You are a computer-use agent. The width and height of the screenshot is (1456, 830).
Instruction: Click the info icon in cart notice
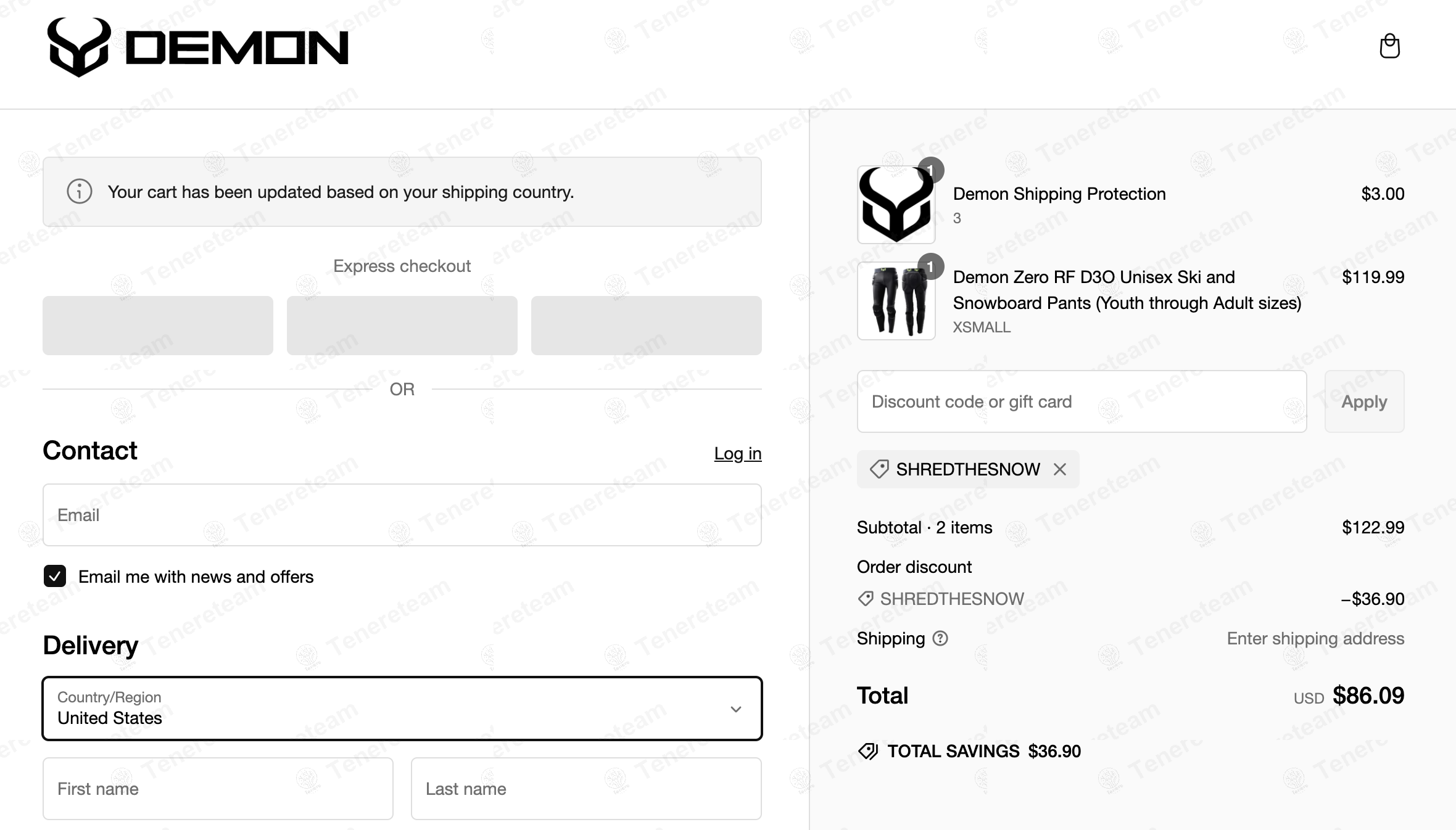[x=80, y=192]
